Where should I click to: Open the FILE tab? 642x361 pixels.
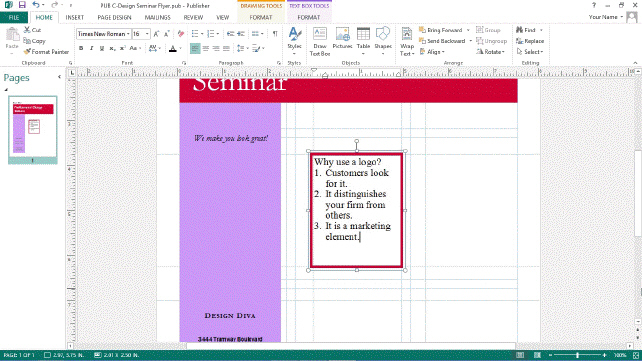click(x=14, y=18)
